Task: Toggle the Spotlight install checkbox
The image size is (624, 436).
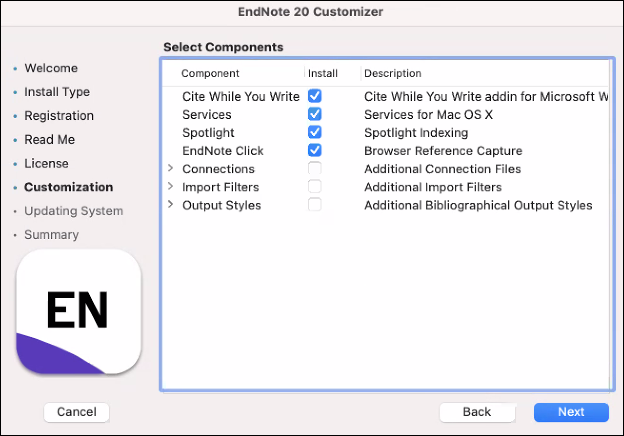Action: pos(314,132)
